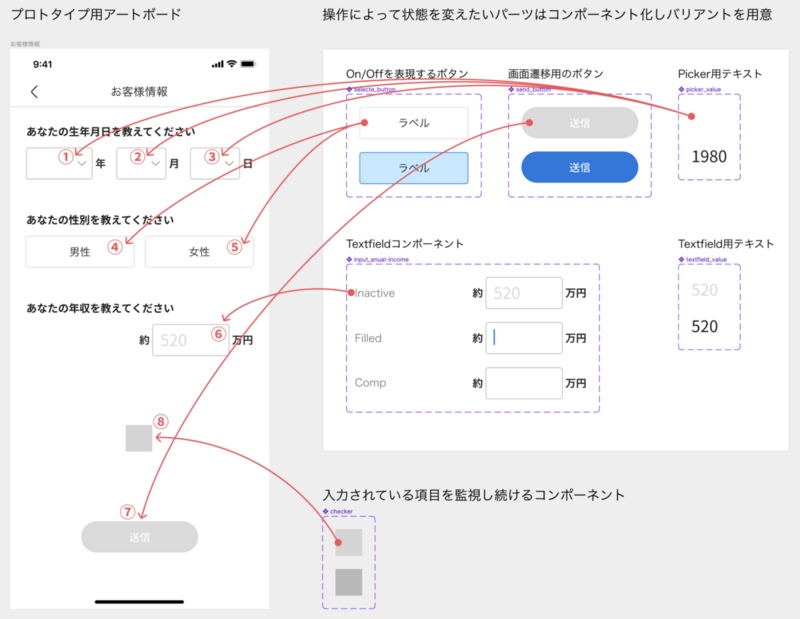This screenshot has width=800, height=619.
Task: Click the gray checker square in the phone artboard
Action: (139, 438)
